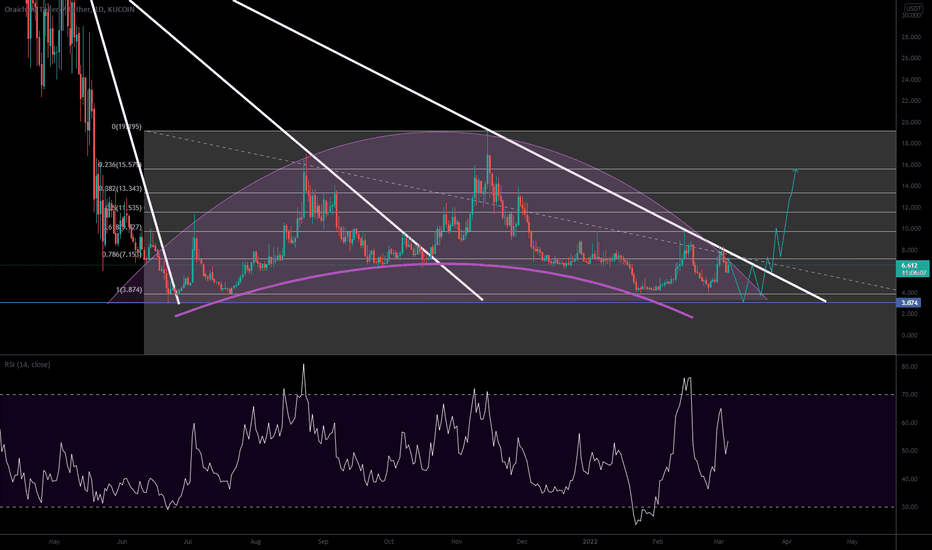Image resolution: width=932 pixels, height=550 pixels.
Task: Click the 10.000 price axis value
Action: point(911,229)
